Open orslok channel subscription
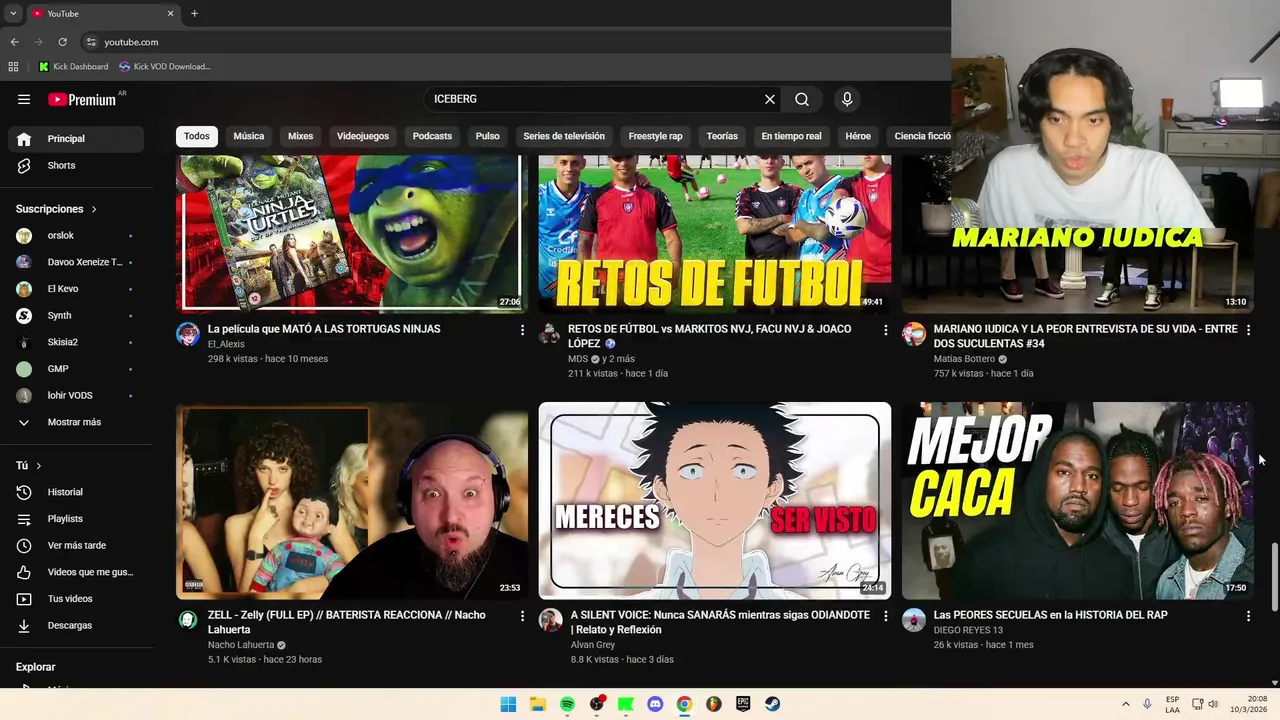 76,236
